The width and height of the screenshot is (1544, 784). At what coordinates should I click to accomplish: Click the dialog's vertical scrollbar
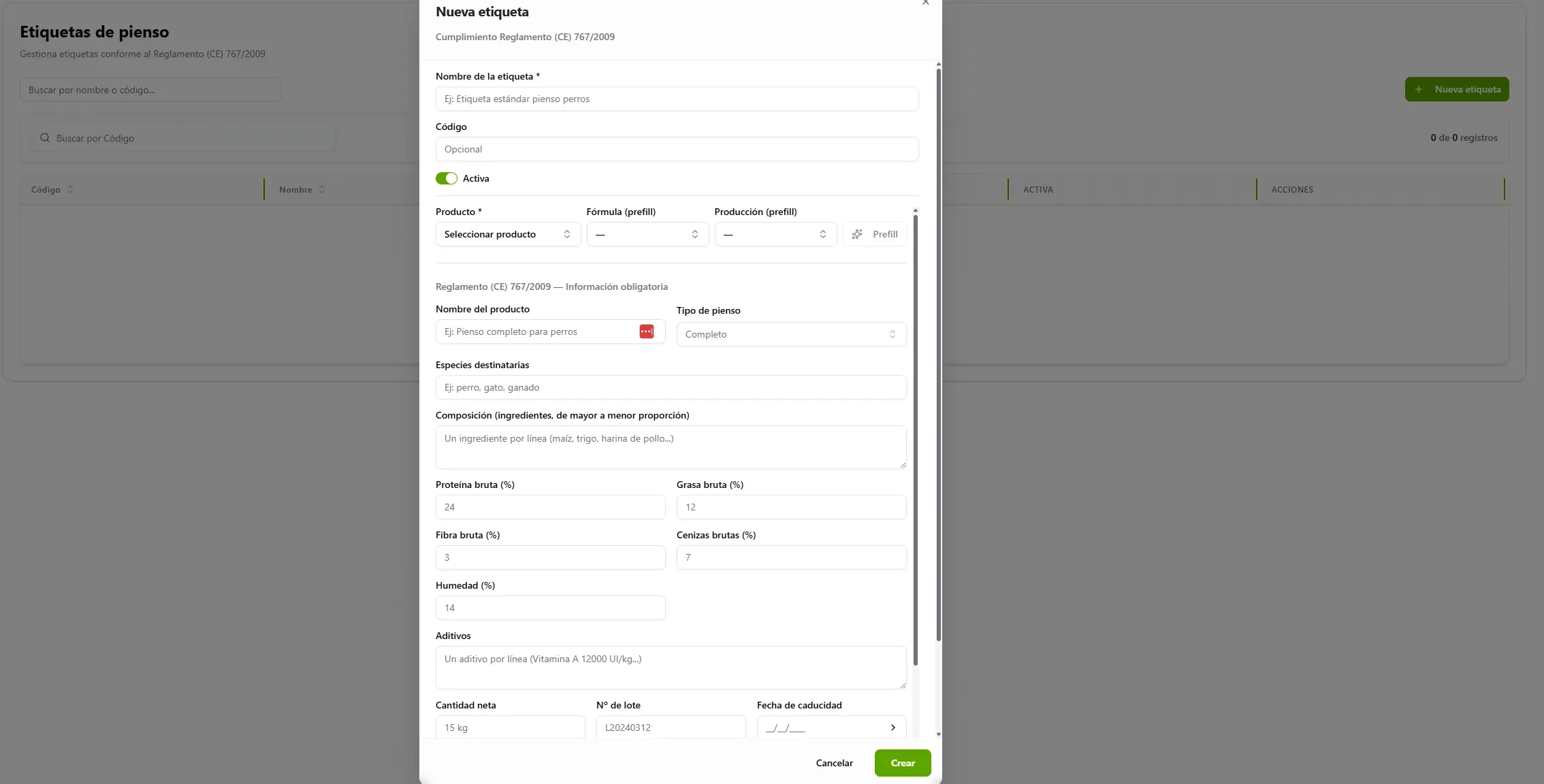(938, 354)
